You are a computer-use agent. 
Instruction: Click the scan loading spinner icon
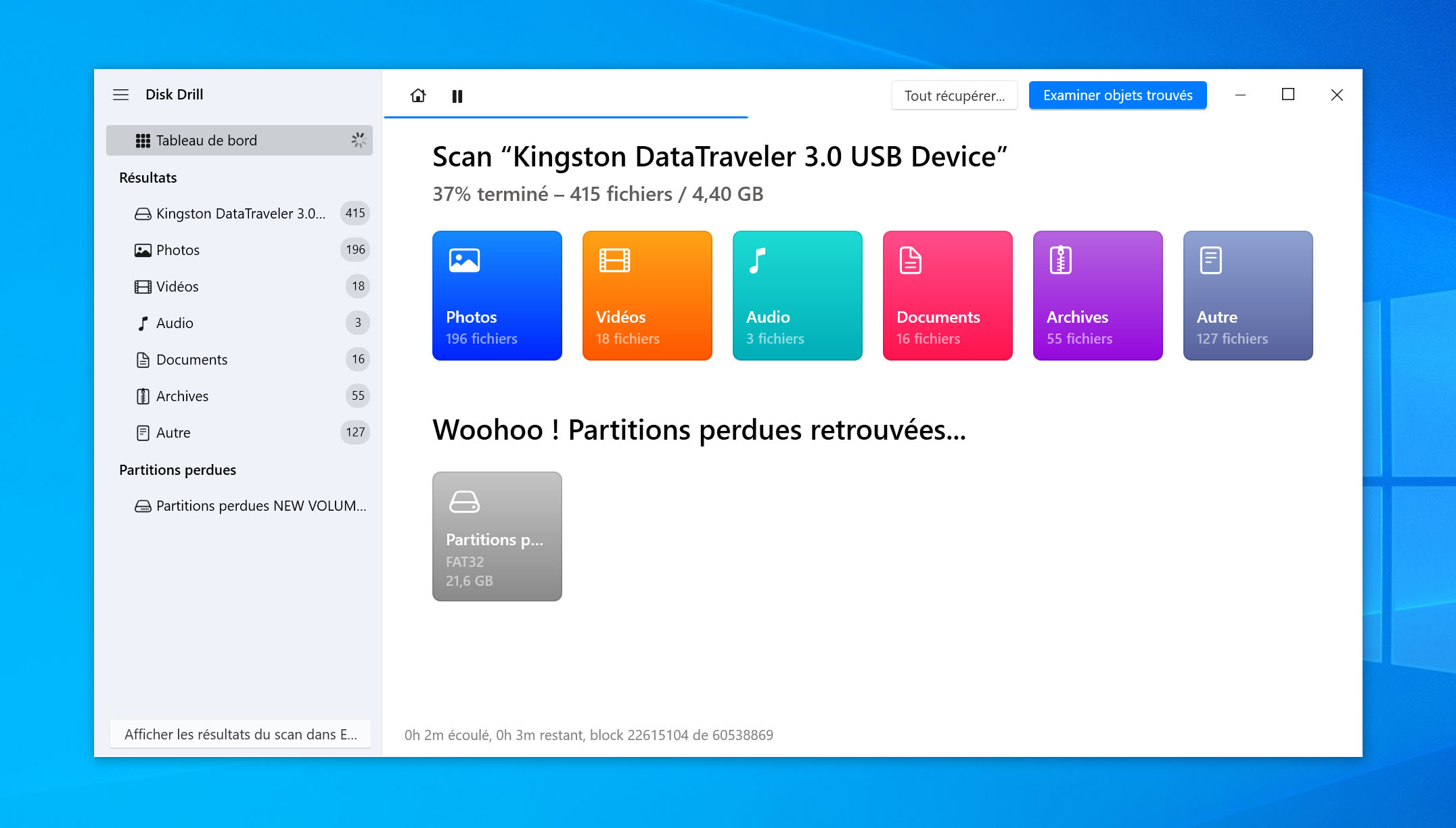coord(358,140)
